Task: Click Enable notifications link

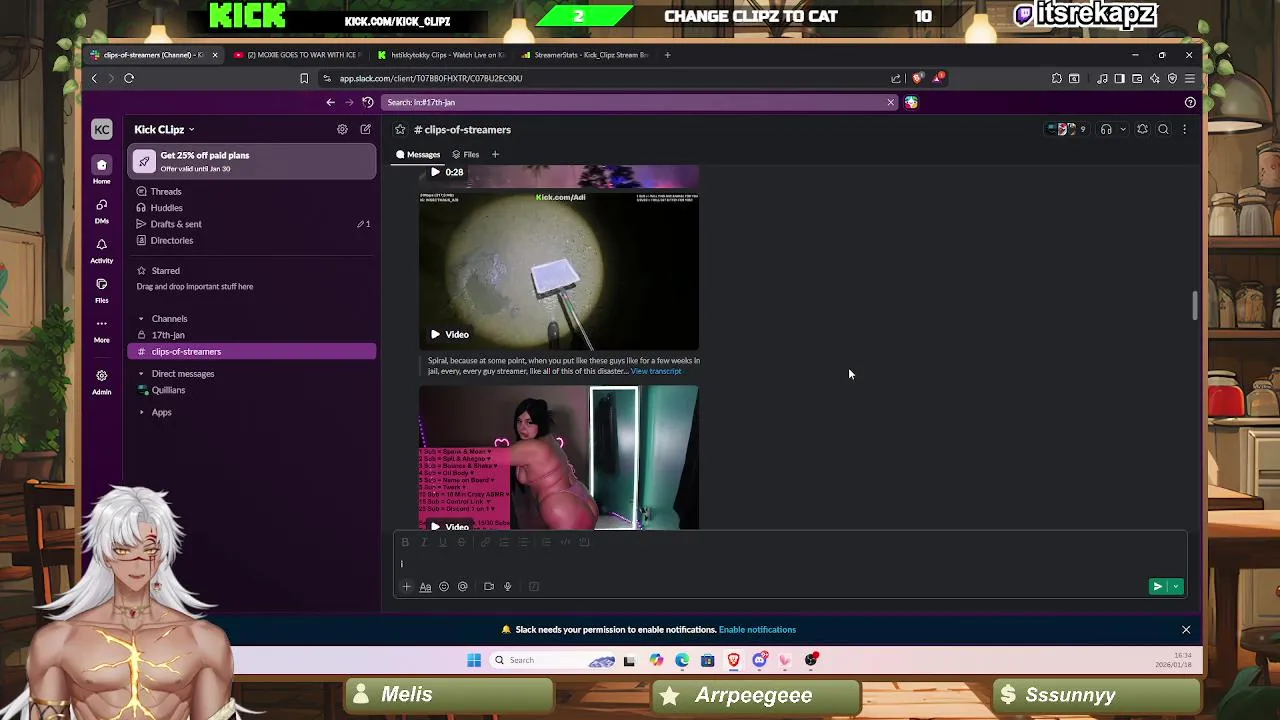Action: tap(757, 630)
